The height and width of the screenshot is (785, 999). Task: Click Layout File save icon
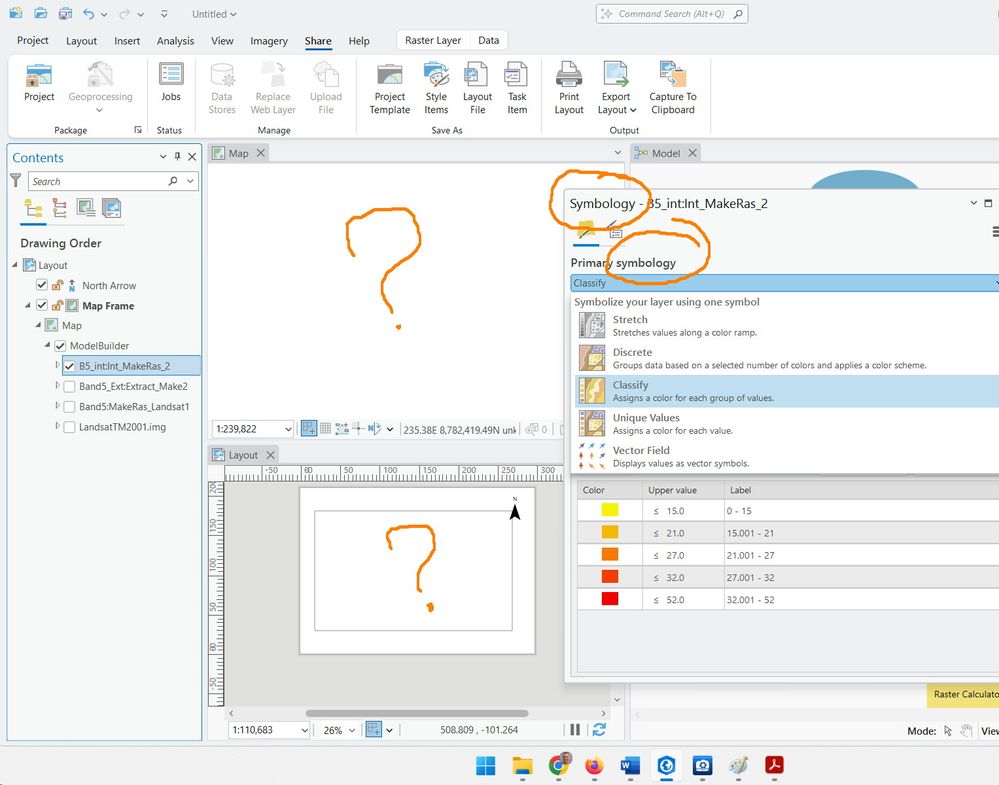click(477, 89)
